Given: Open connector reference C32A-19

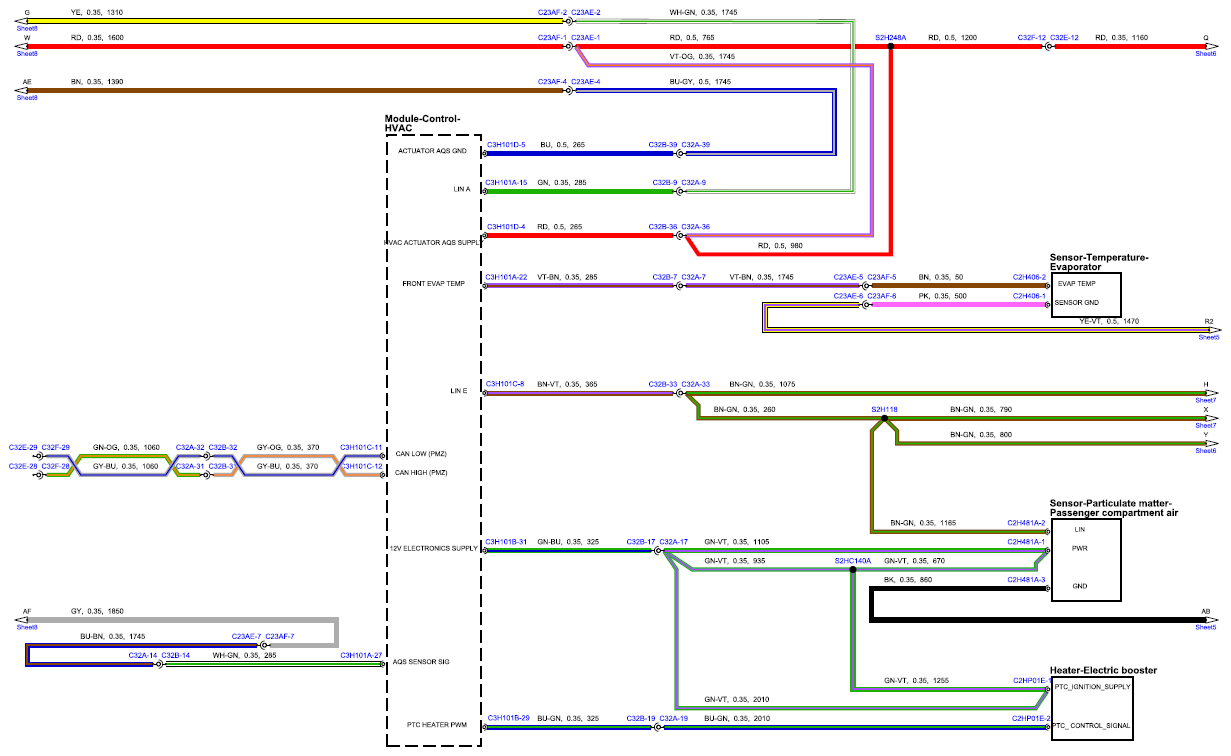Looking at the screenshot, I should click(x=674, y=718).
